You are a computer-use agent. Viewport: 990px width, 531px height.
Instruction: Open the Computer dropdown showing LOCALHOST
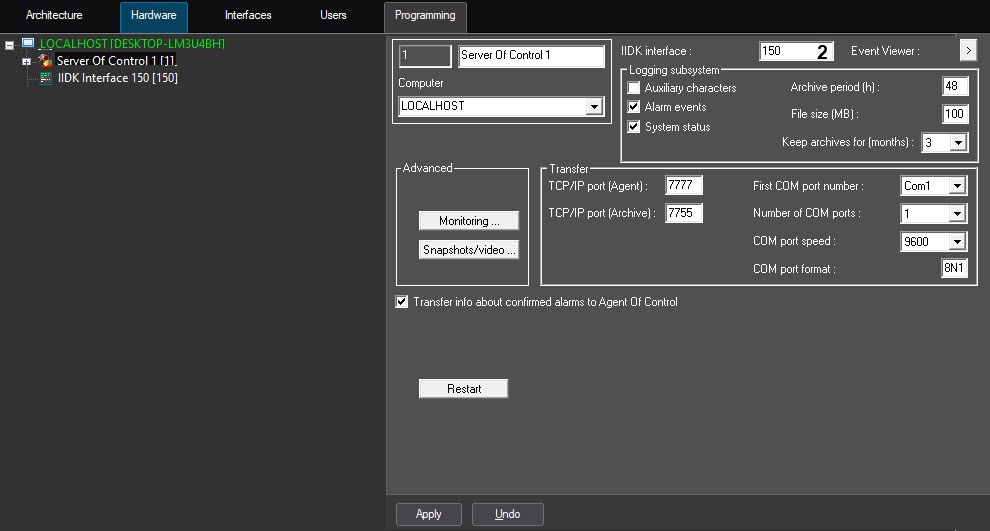593,106
